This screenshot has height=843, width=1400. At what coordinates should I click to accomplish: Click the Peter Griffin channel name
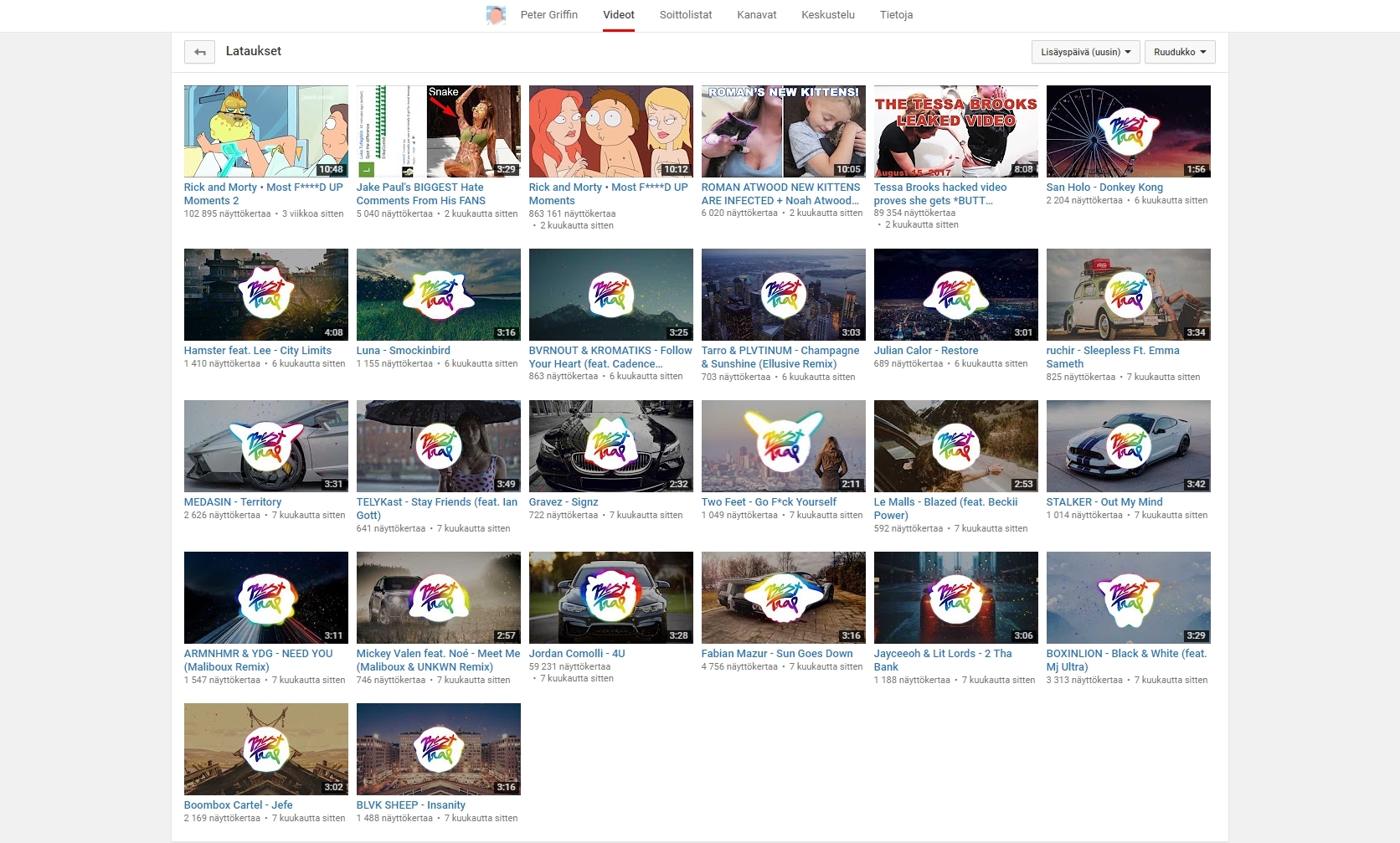[x=549, y=15]
